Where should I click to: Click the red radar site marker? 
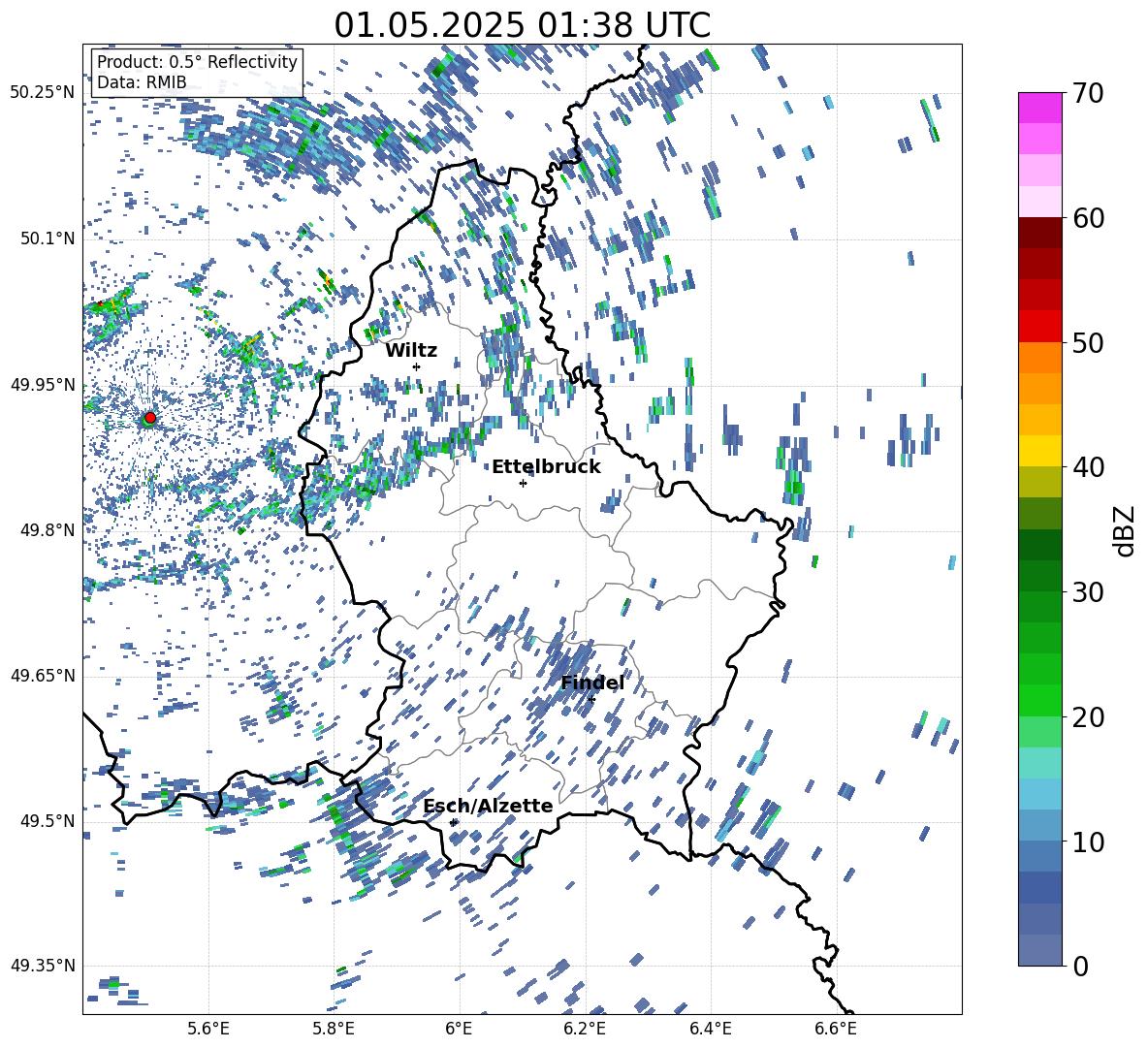(x=150, y=418)
